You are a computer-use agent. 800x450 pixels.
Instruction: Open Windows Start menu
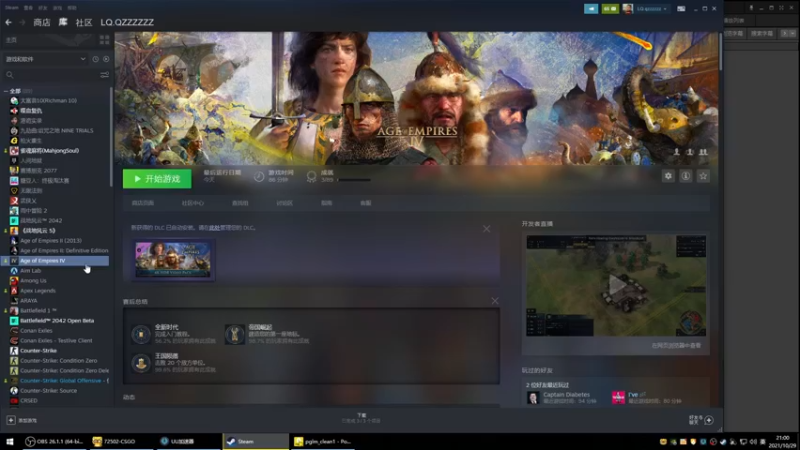pyautogui.click(x=9, y=441)
